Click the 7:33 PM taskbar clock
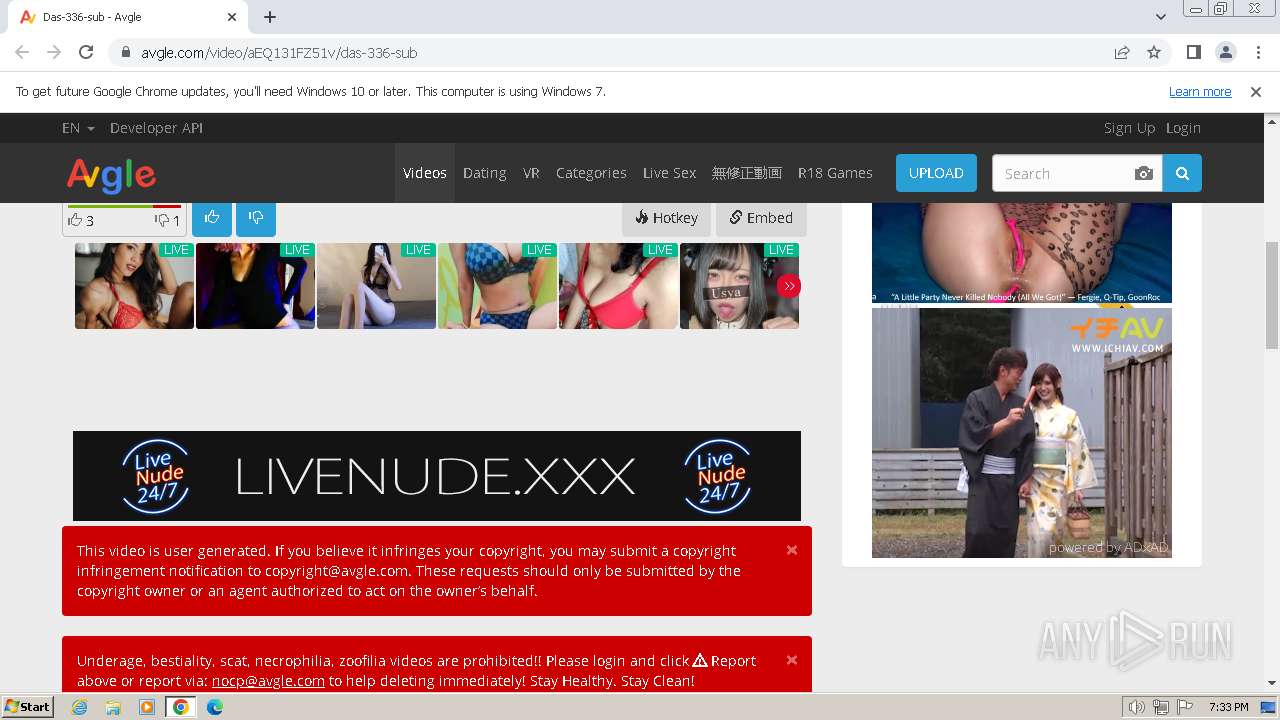The width and height of the screenshot is (1280, 720). 1228,707
